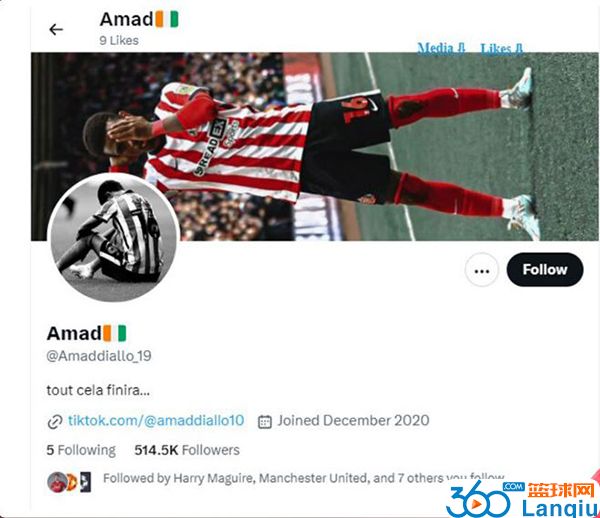Click the 360 Lanqiu watermark logo
Viewport: 600px width, 518px height.
coord(522,499)
